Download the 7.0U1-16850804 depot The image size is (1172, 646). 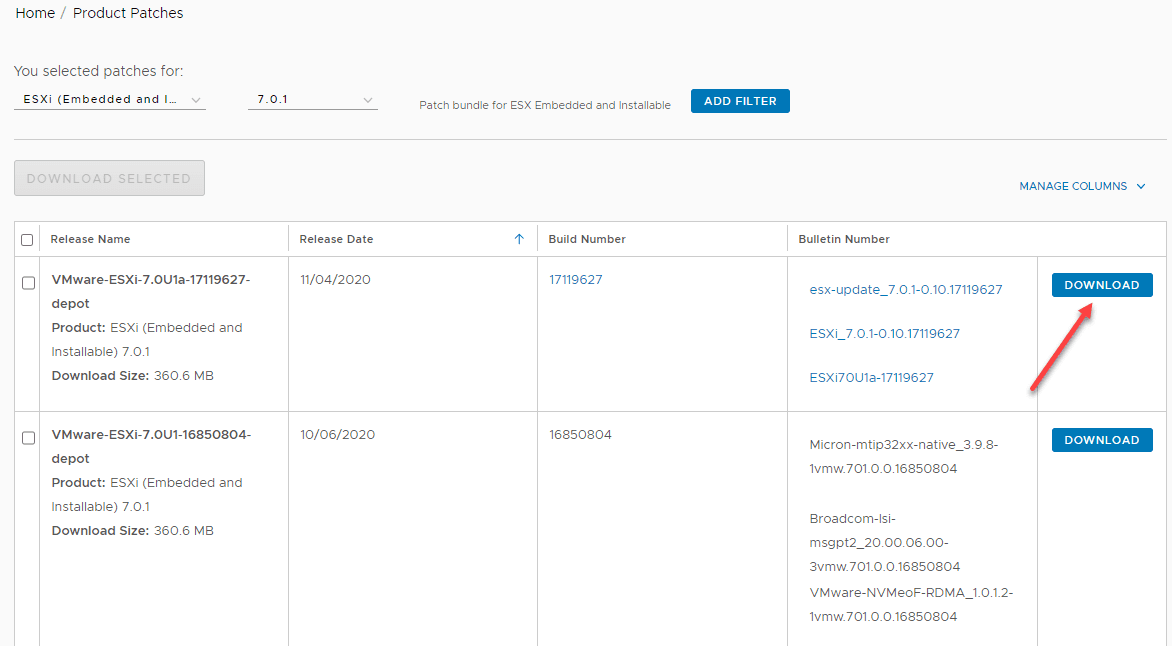pos(1102,440)
